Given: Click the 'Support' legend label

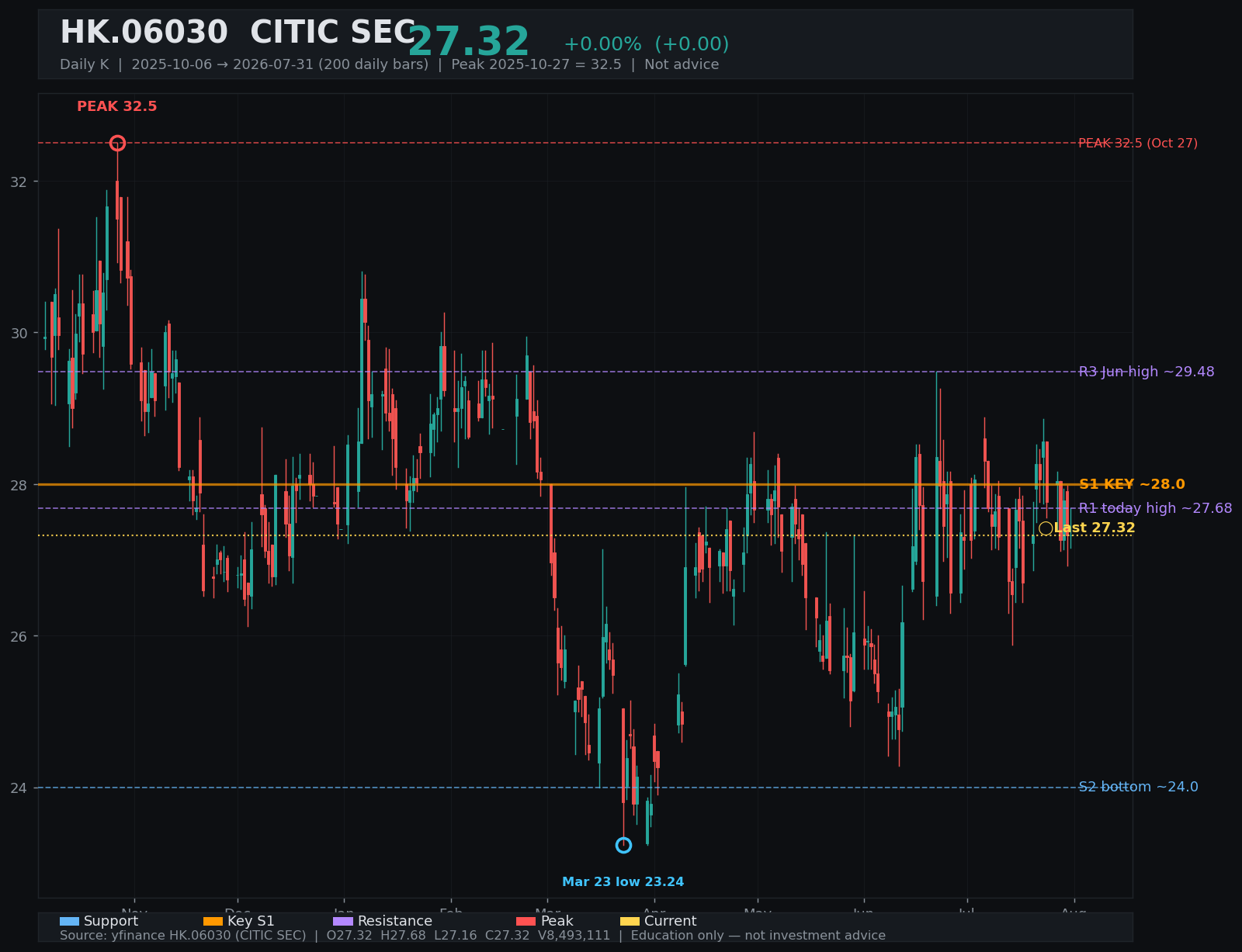Looking at the screenshot, I should click(111, 921).
